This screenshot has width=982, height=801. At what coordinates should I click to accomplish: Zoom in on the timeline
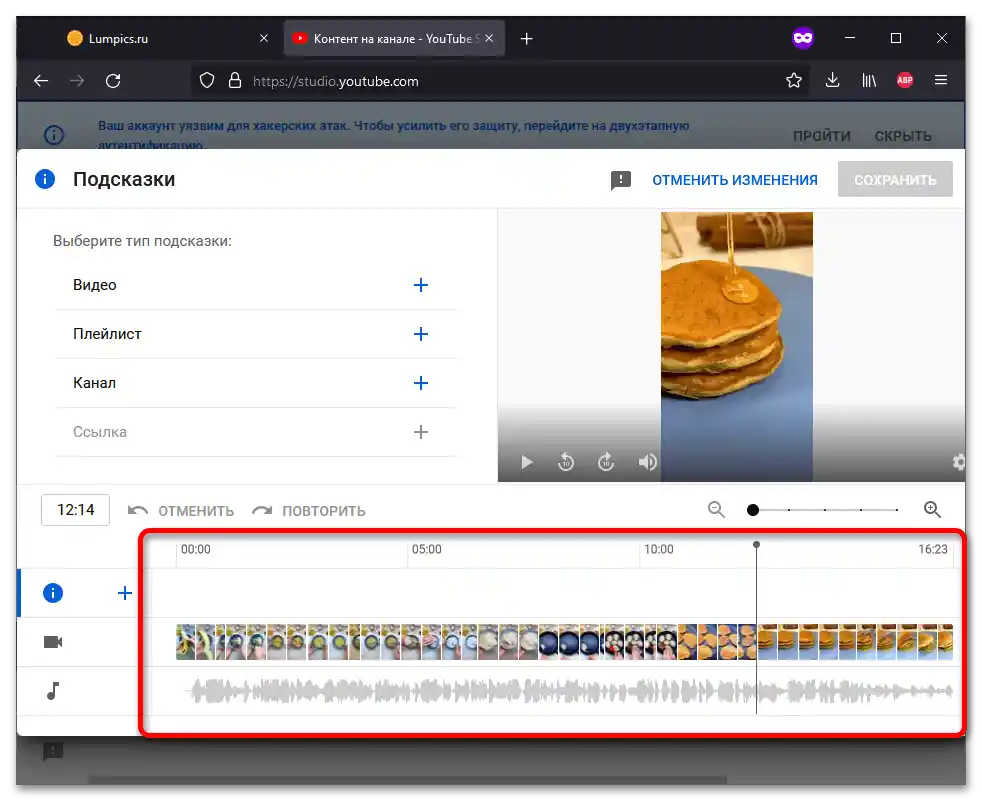[932, 509]
